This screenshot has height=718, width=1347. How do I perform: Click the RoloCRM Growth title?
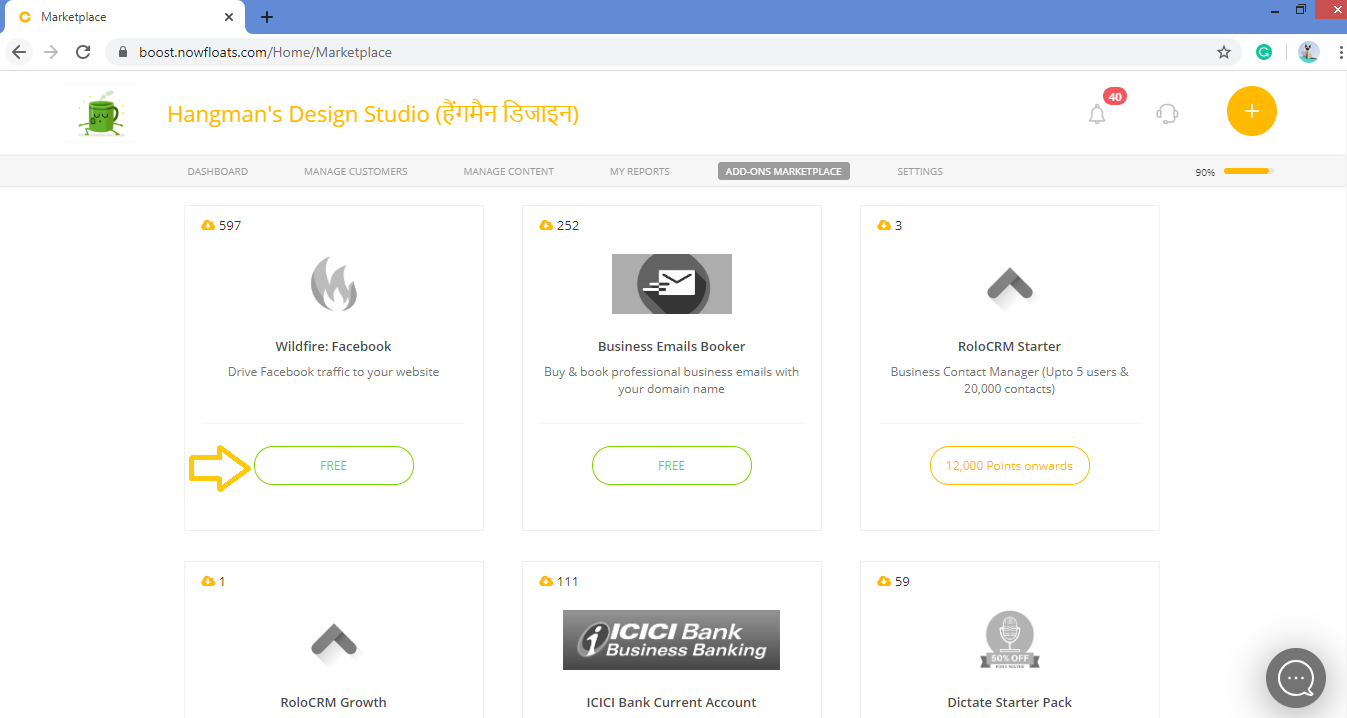(334, 703)
